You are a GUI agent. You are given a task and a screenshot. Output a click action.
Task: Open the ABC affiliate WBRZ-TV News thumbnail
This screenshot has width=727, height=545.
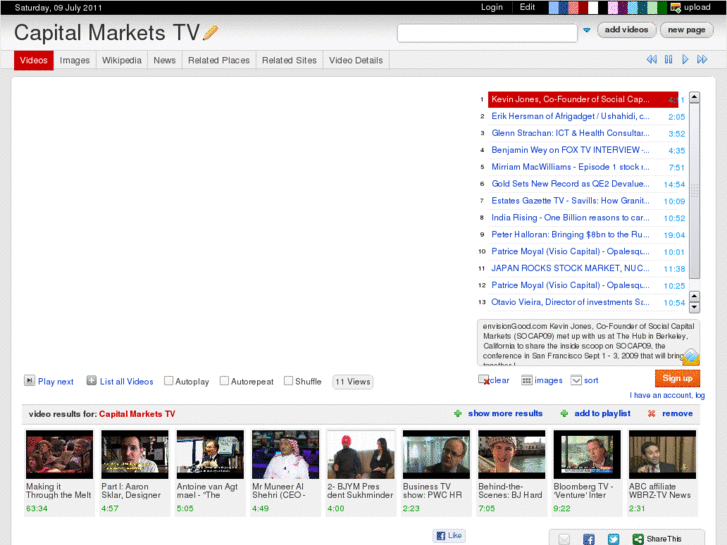[x=662, y=454]
